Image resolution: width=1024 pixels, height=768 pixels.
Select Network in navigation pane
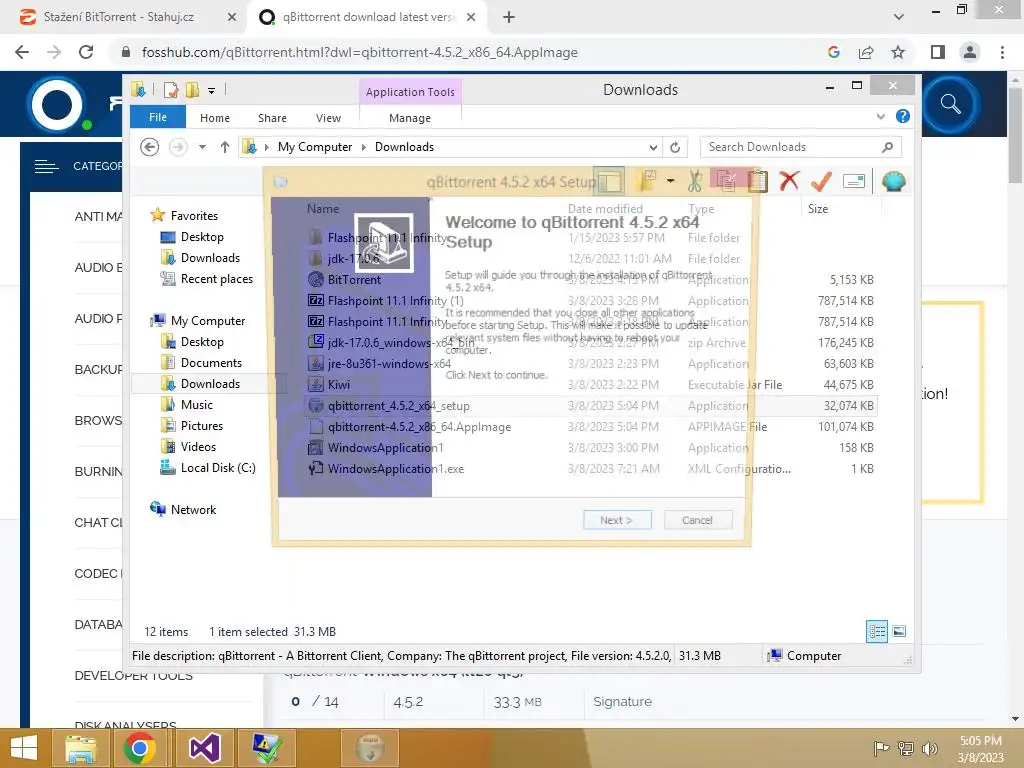[x=193, y=509]
